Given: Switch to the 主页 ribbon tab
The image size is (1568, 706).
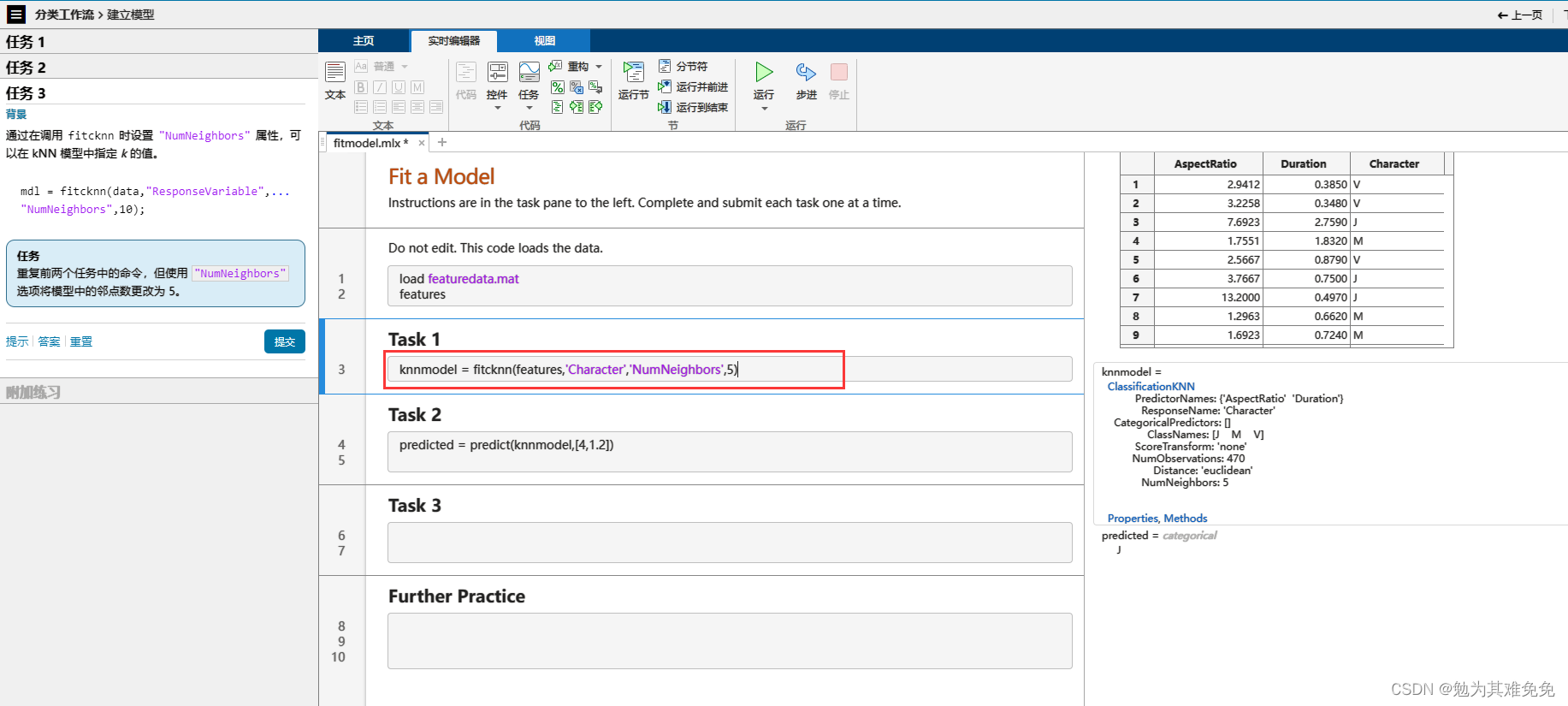Looking at the screenshot, I should (x=364, y=40).
